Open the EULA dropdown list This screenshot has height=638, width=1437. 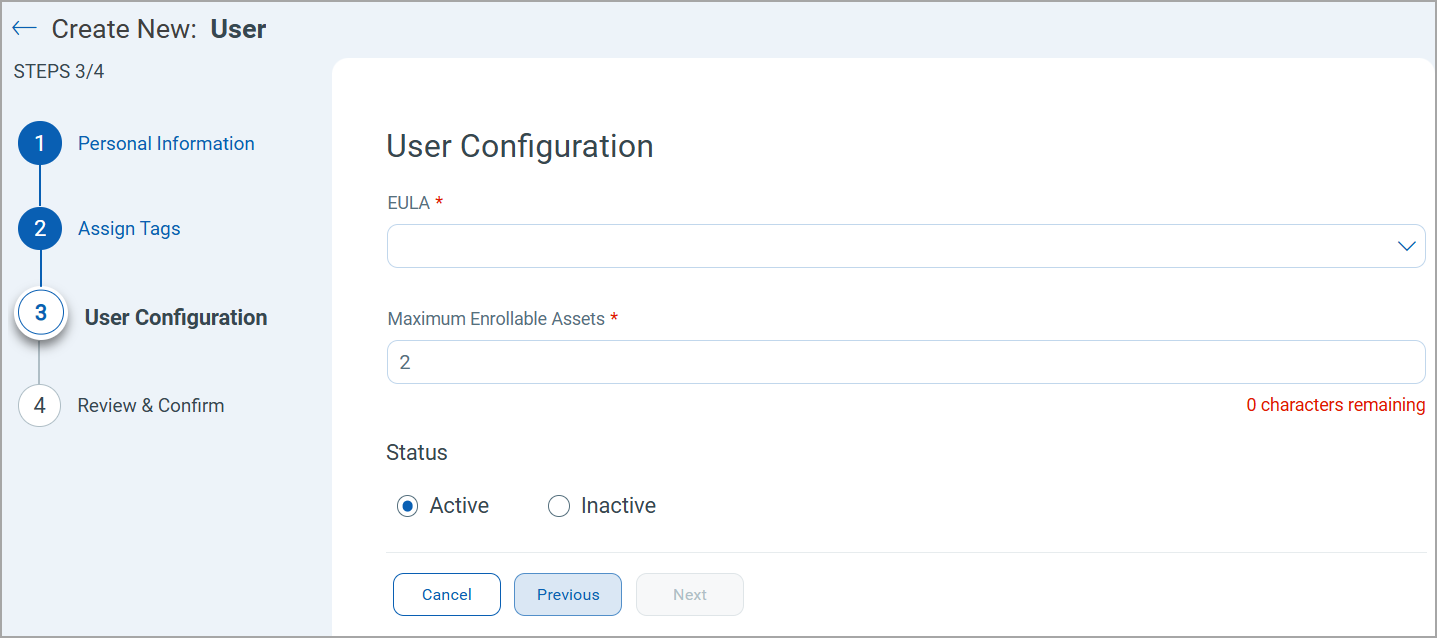pyautogui.click(x=906, y=246)
